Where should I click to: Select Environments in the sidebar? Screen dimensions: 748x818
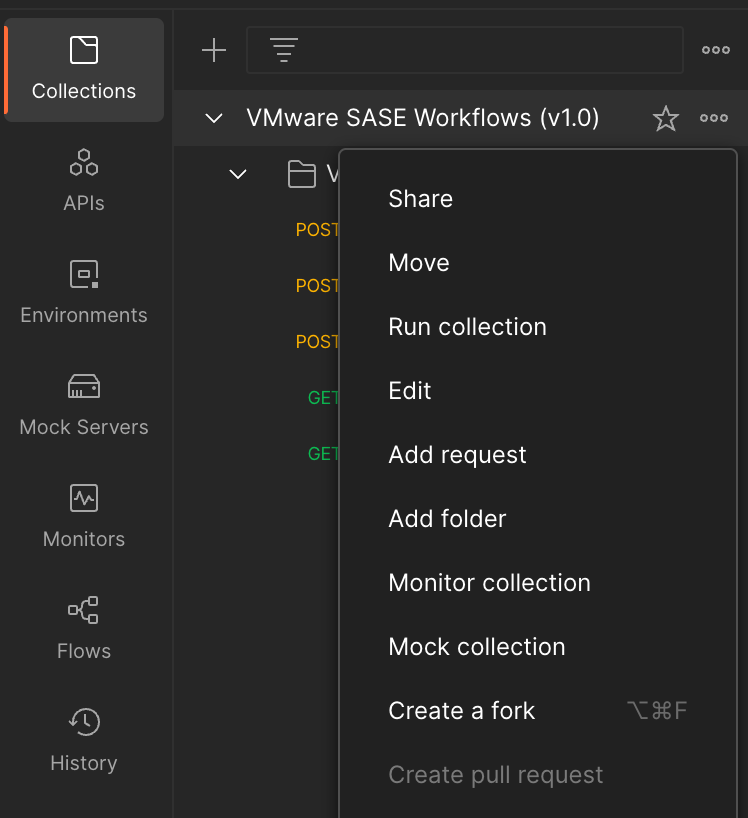pyautogui.click(x=83, y=292)
